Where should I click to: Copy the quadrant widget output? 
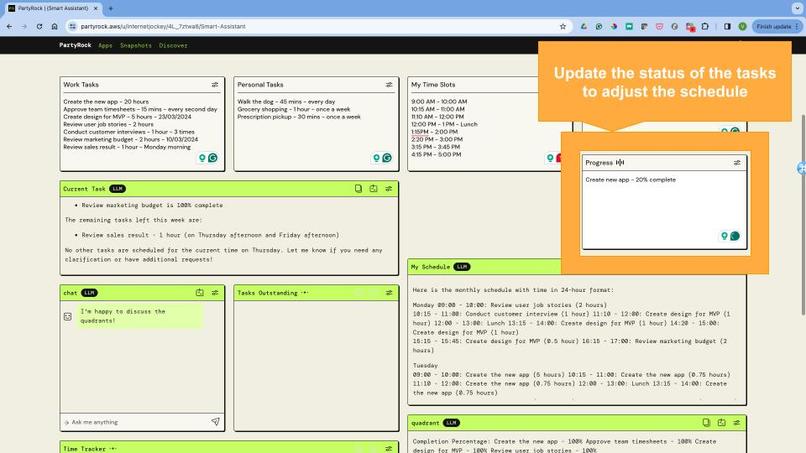tap(706, 423)
